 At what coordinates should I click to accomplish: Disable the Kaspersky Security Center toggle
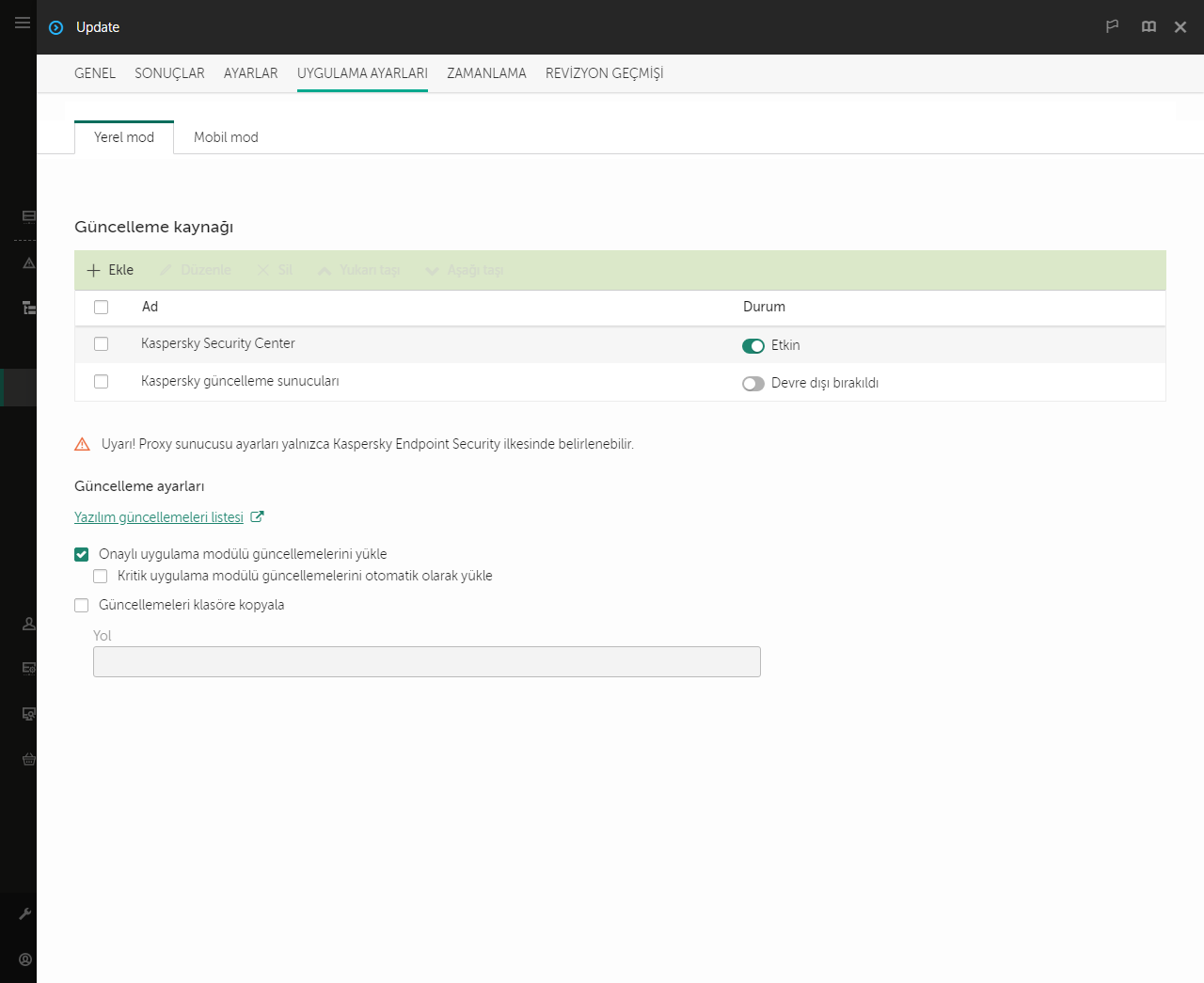(752, 346)
